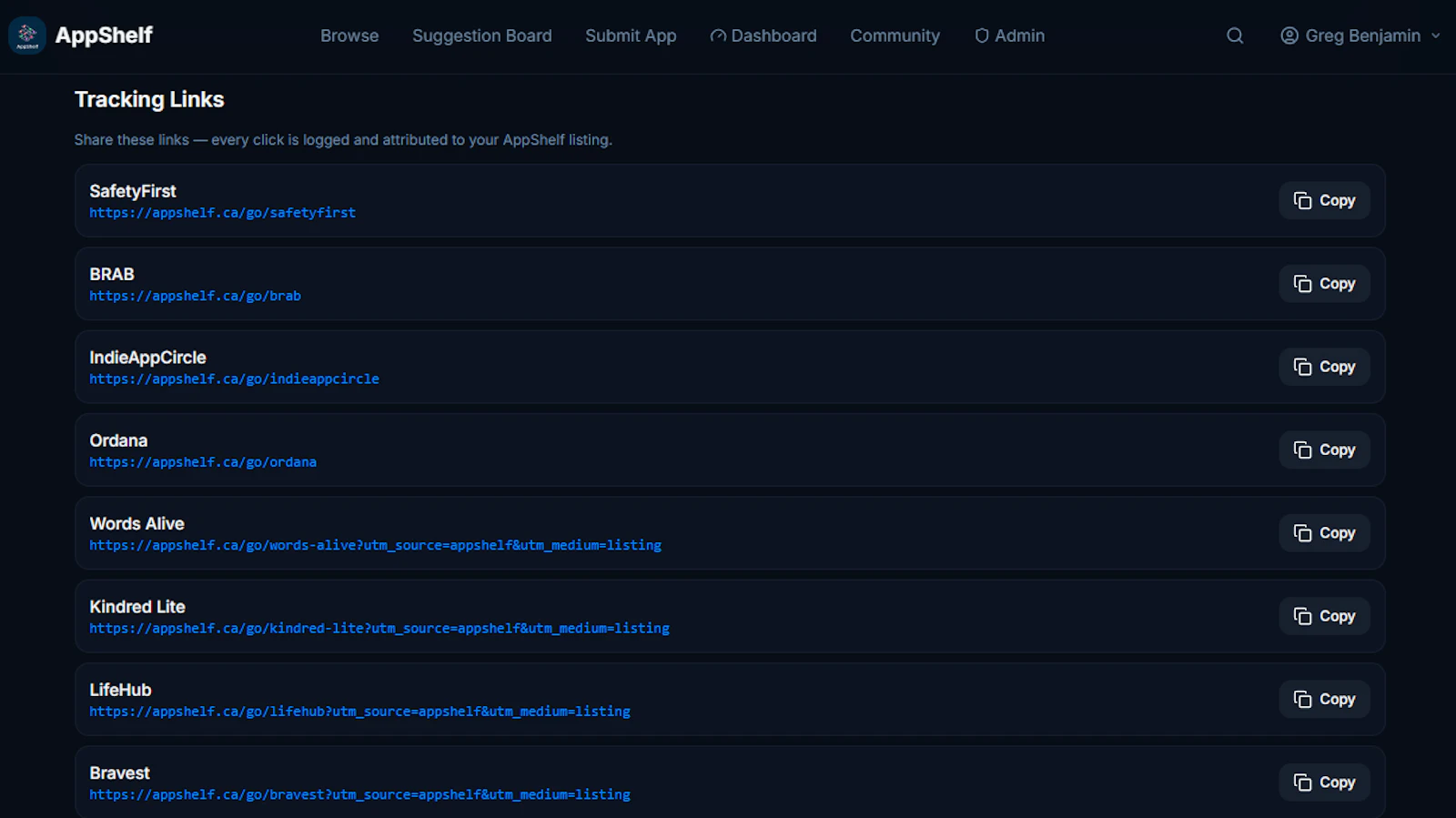Open the appshelf.ca/go/safetyfirst link
The image size is (1456, 818).
coord(222,213)
